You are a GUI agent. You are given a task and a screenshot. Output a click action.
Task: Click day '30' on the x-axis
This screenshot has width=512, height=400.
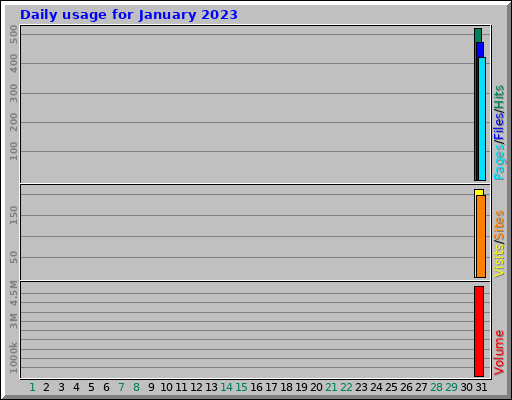pos(466,387)
